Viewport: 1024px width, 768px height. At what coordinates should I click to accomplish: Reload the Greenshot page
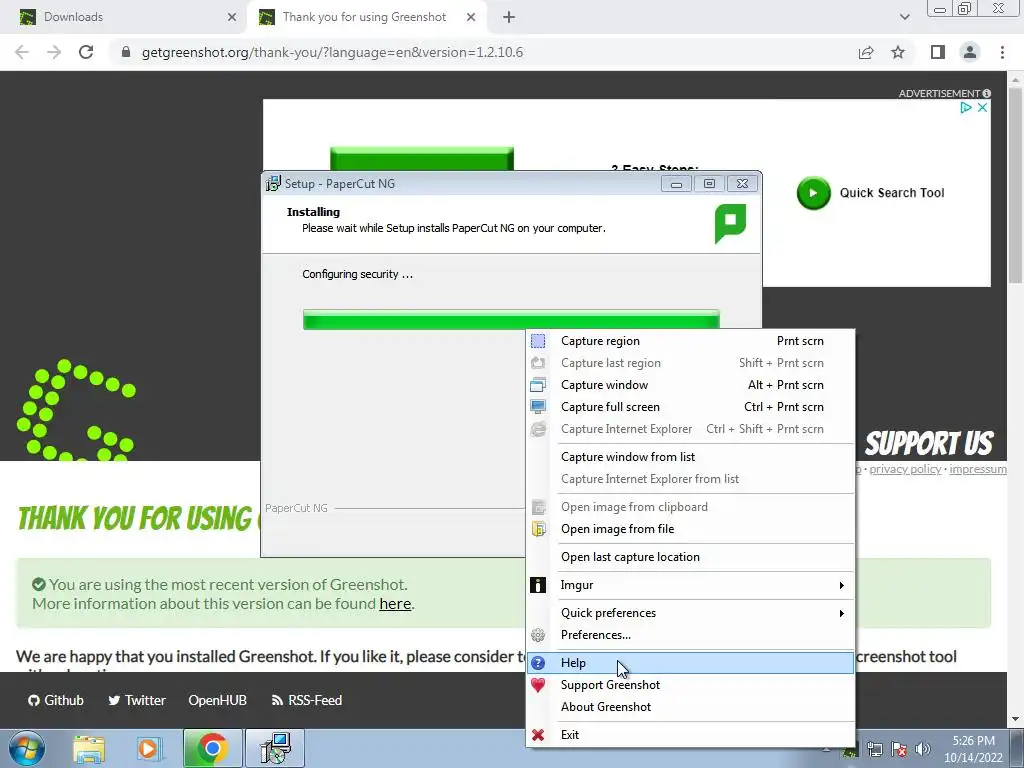[x=86, y=52]
